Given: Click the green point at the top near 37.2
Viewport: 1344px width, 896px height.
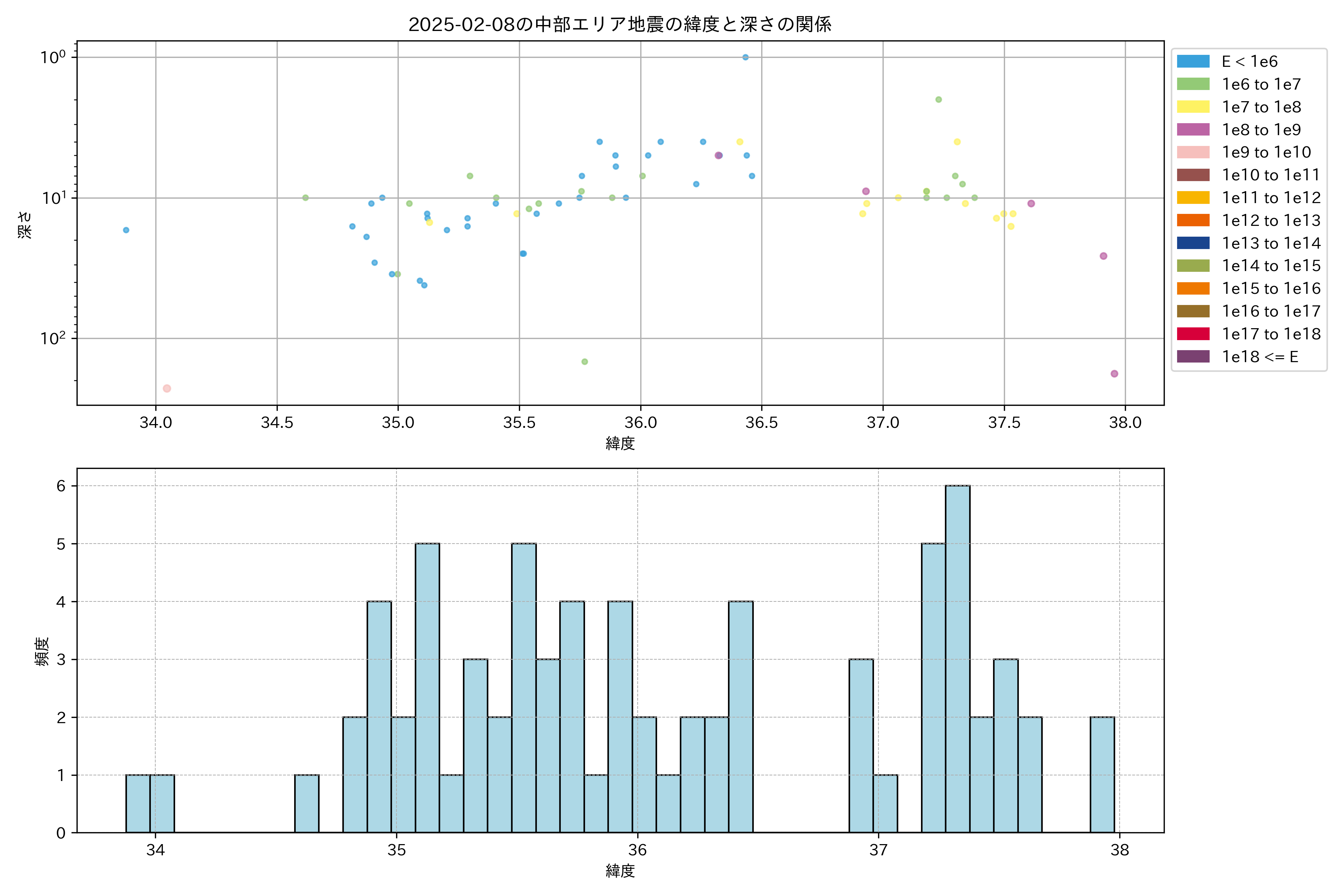Looking at the screenshot, I should click(x=938, y=99).
